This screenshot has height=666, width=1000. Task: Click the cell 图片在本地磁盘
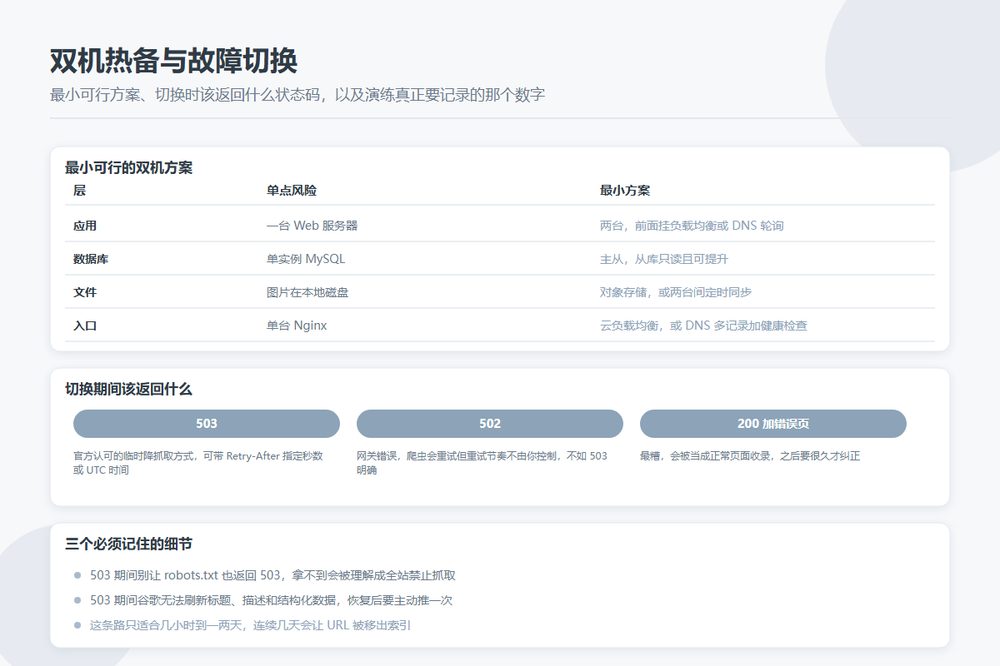coord(307,292)
